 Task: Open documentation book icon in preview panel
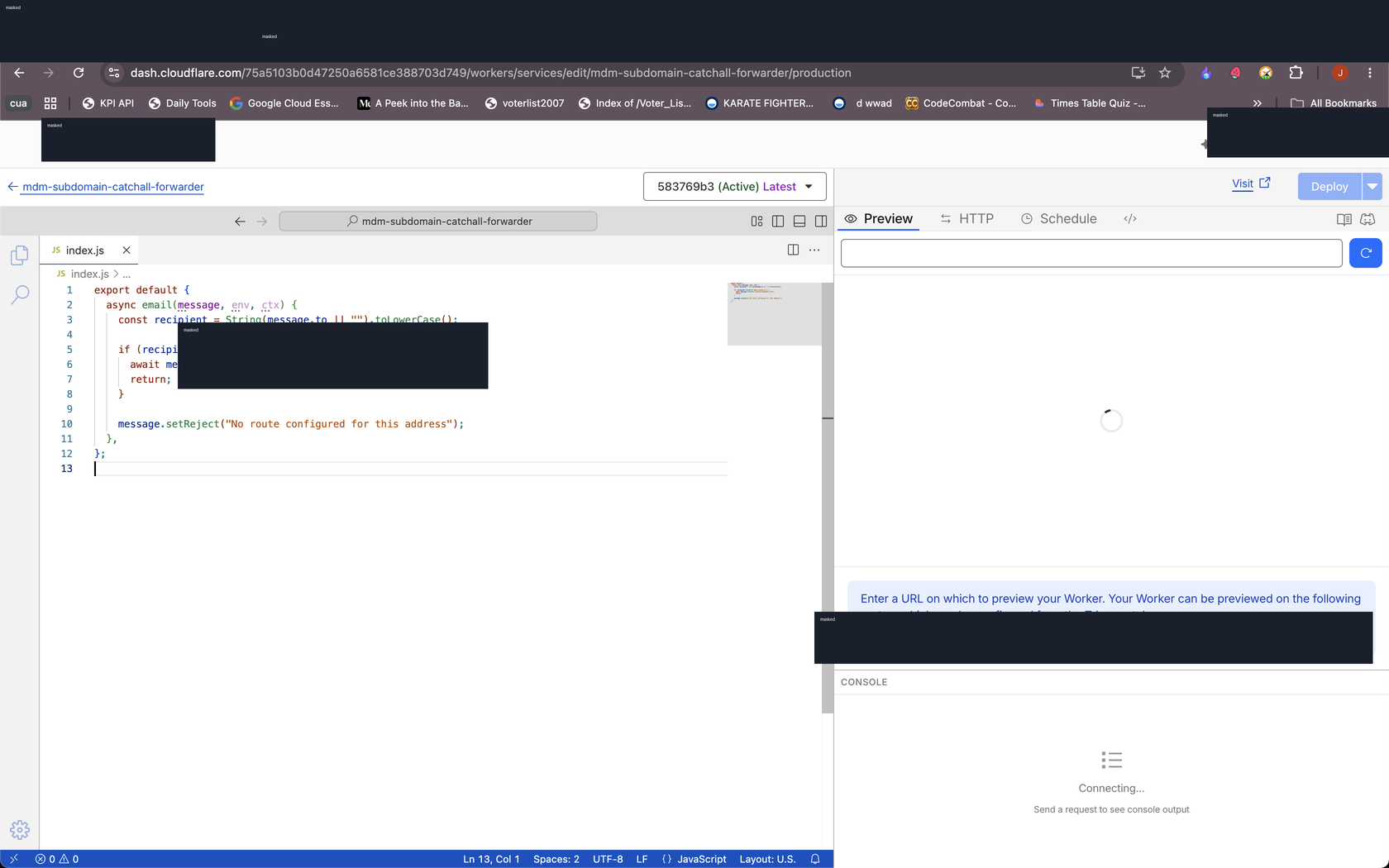point(1344,219)
